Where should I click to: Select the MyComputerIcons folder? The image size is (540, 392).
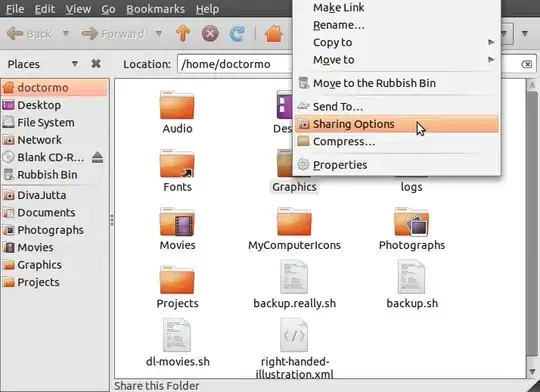(x=294, y=221)
